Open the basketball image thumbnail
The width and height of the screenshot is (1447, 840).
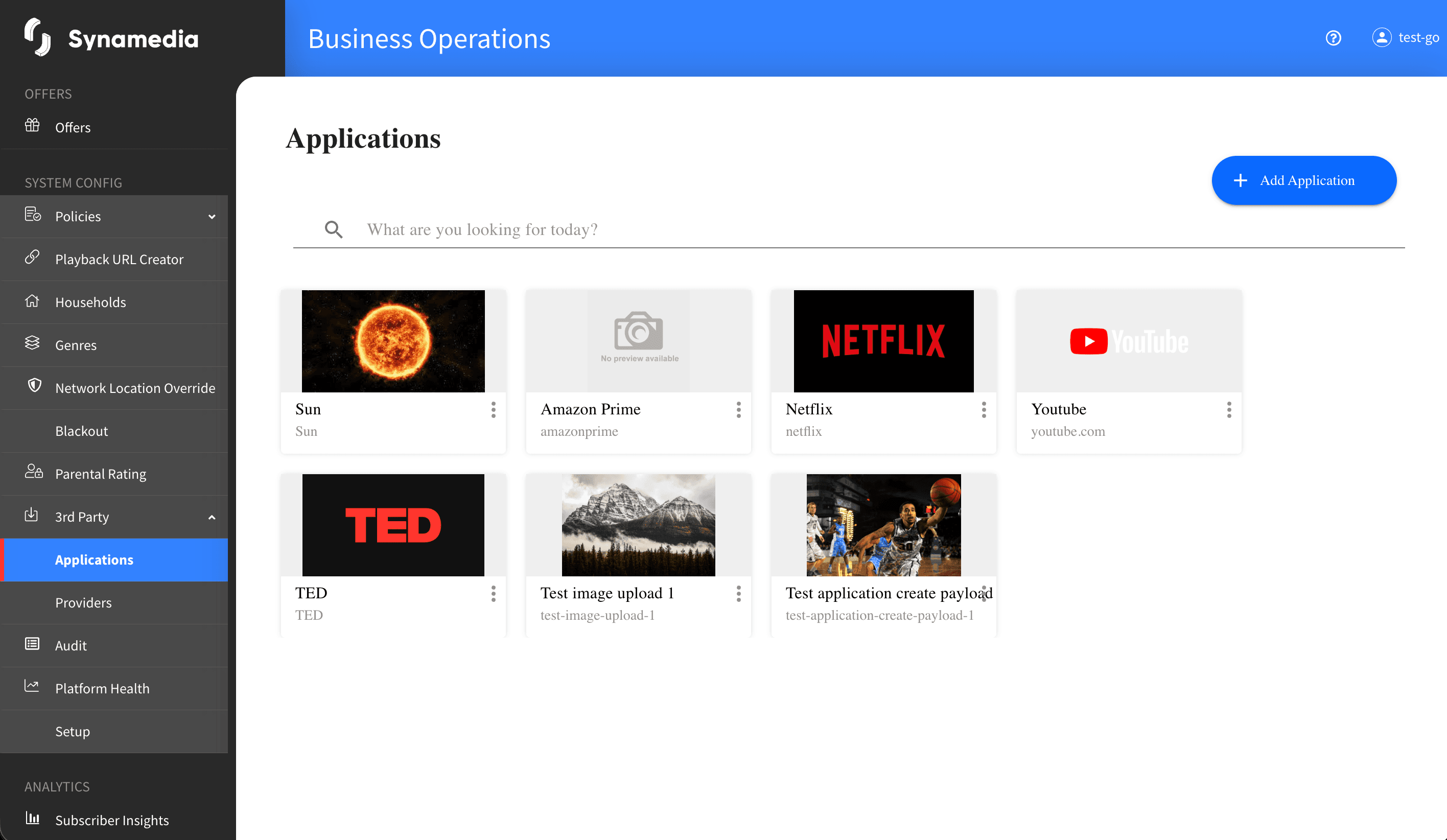[x=884, y=525]
